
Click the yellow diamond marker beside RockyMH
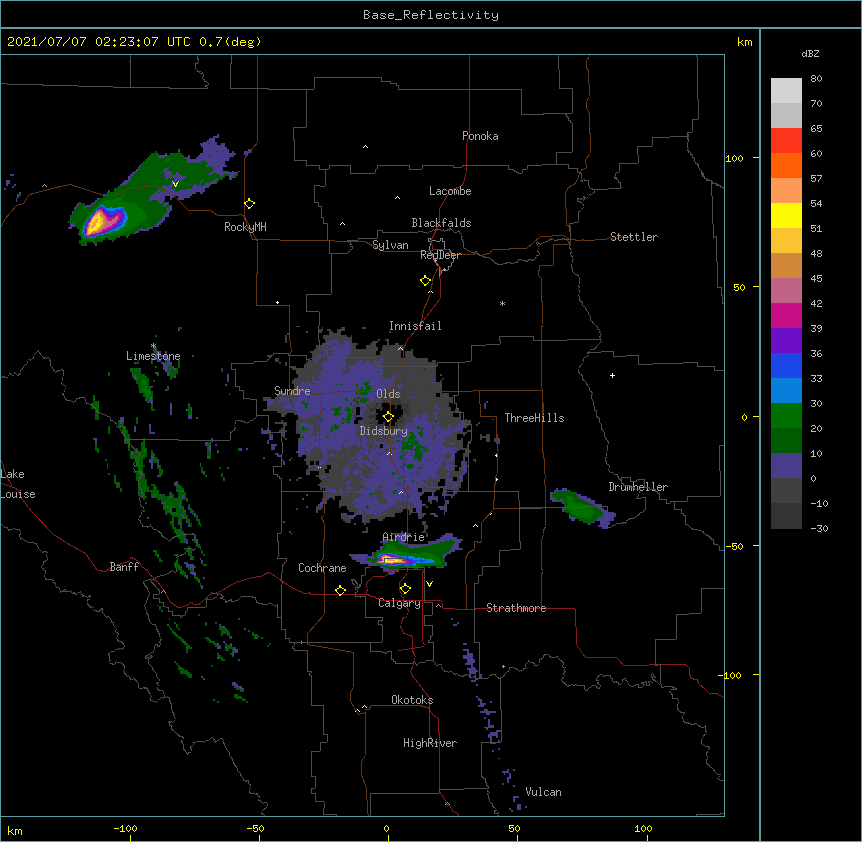[250, 204]
